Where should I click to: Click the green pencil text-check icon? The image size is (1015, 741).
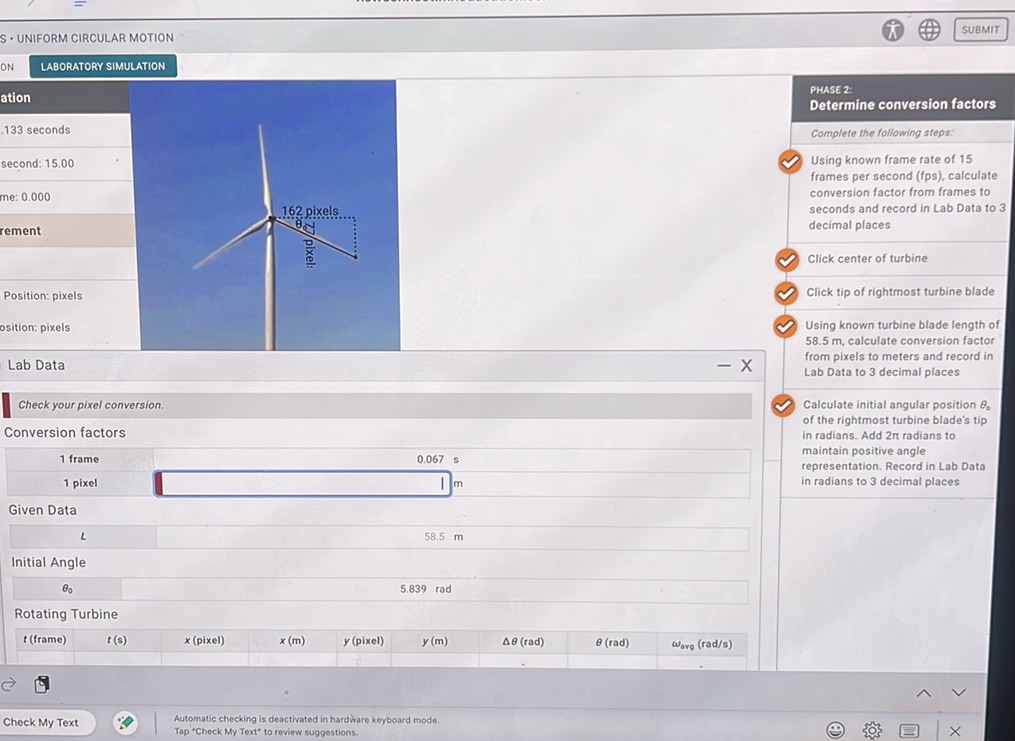click(x=125, y=722)
